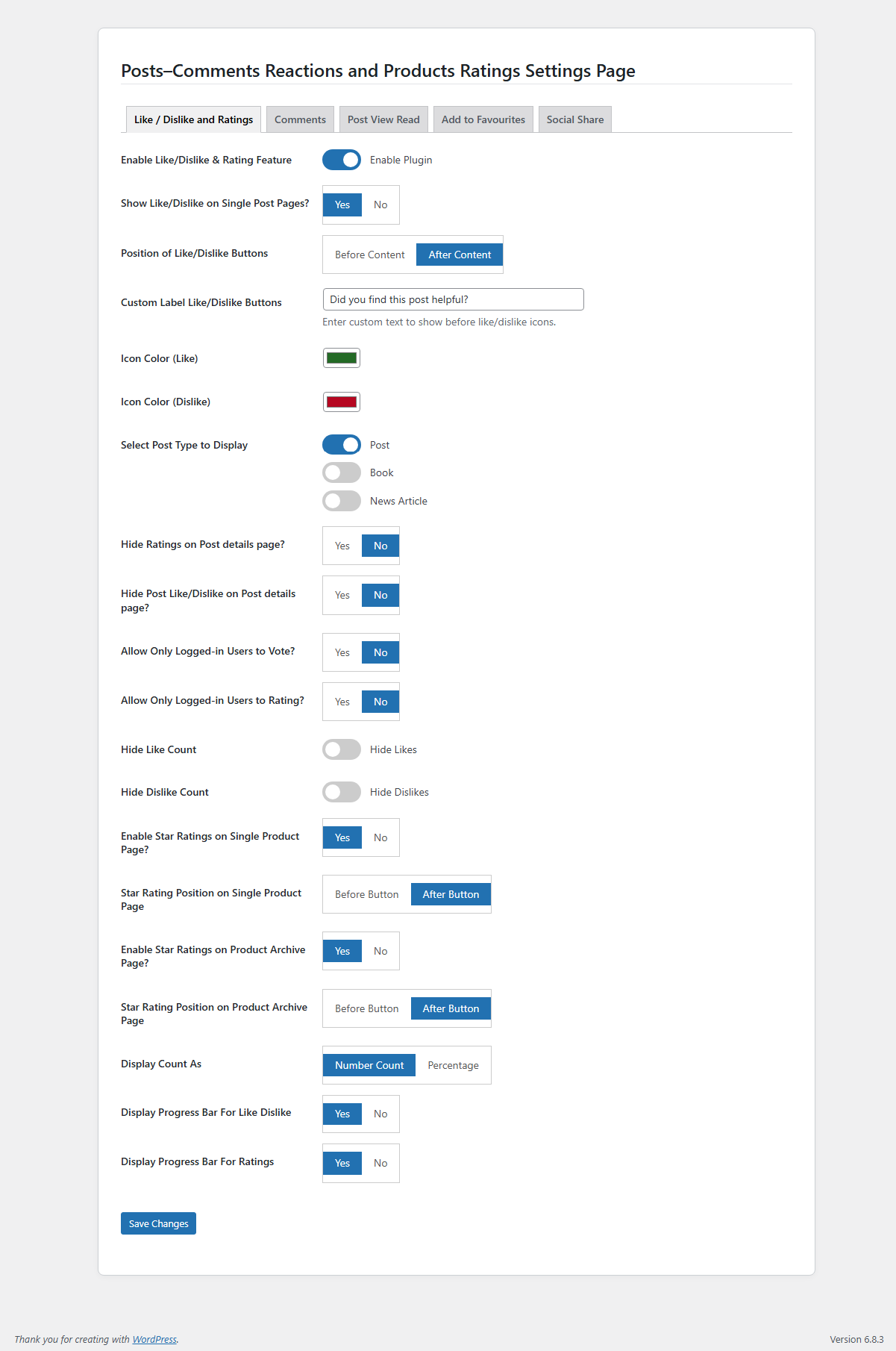Follow the WordPress footer link
The width and height of the screenshot is (896, 1351).
154,1339
